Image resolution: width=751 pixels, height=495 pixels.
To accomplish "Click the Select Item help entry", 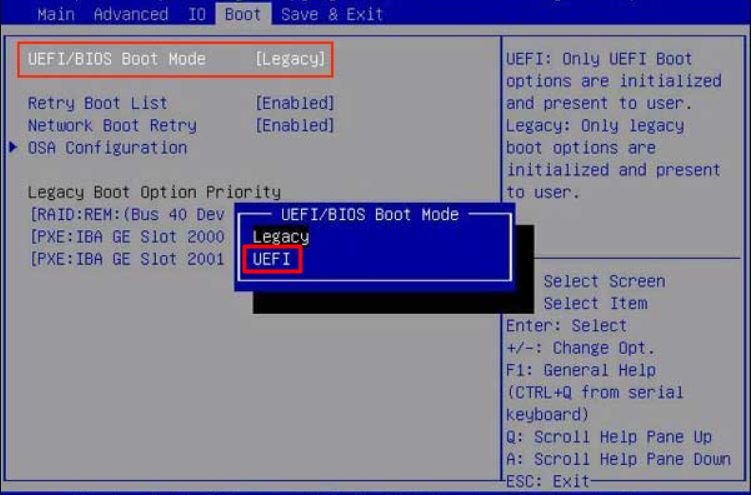I will point(595,304).
